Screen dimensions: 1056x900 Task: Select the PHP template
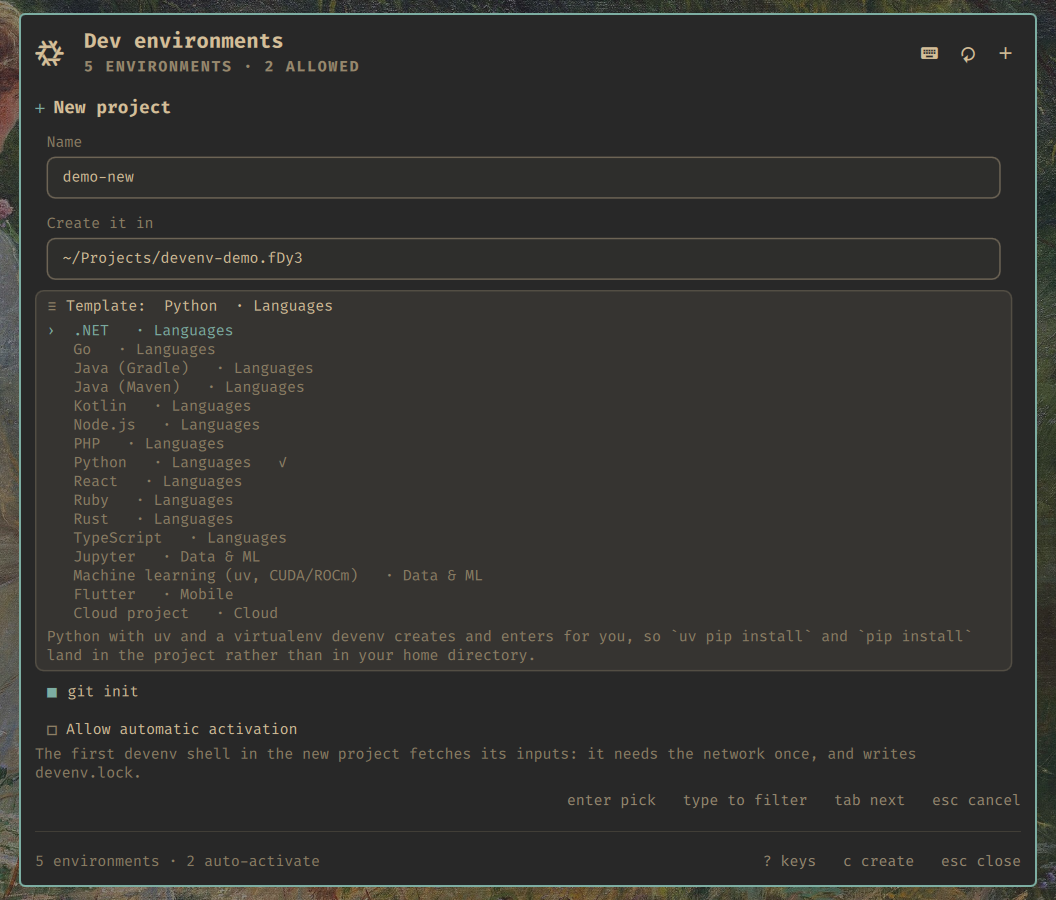pos(523,443)
